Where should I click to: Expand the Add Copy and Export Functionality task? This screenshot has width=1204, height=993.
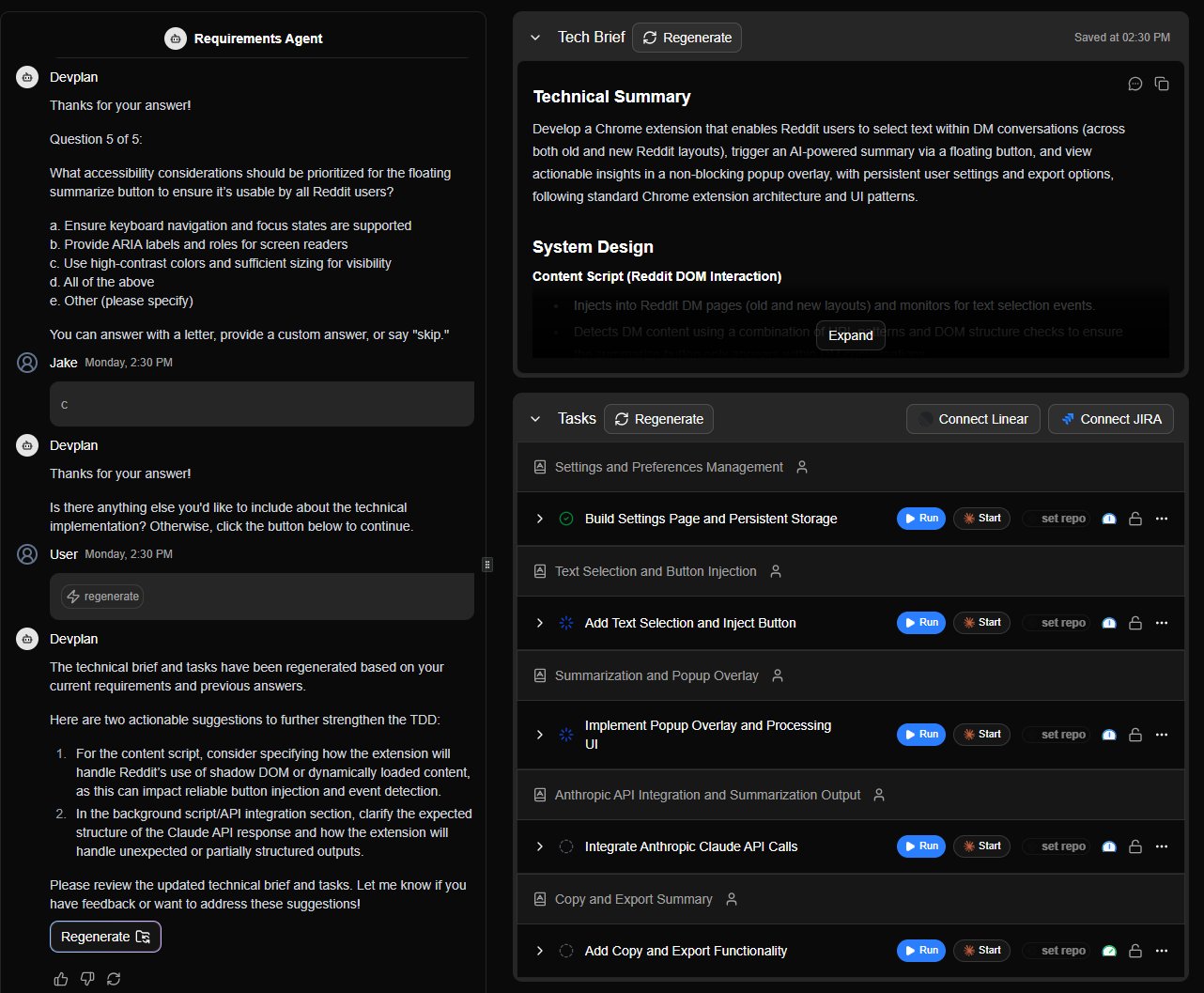pos(540,951)
